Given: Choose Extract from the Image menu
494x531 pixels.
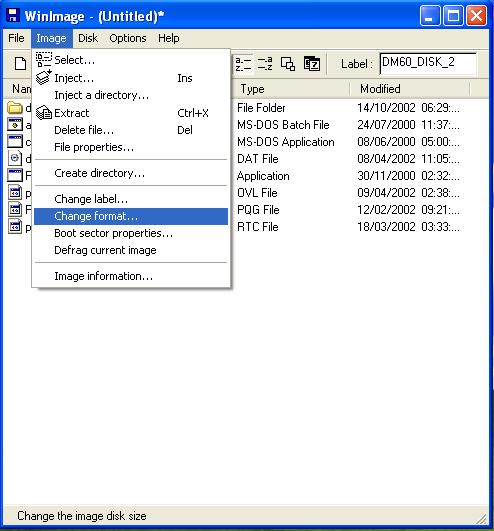Looking at the screenshot, I should [x=131, y=113].
